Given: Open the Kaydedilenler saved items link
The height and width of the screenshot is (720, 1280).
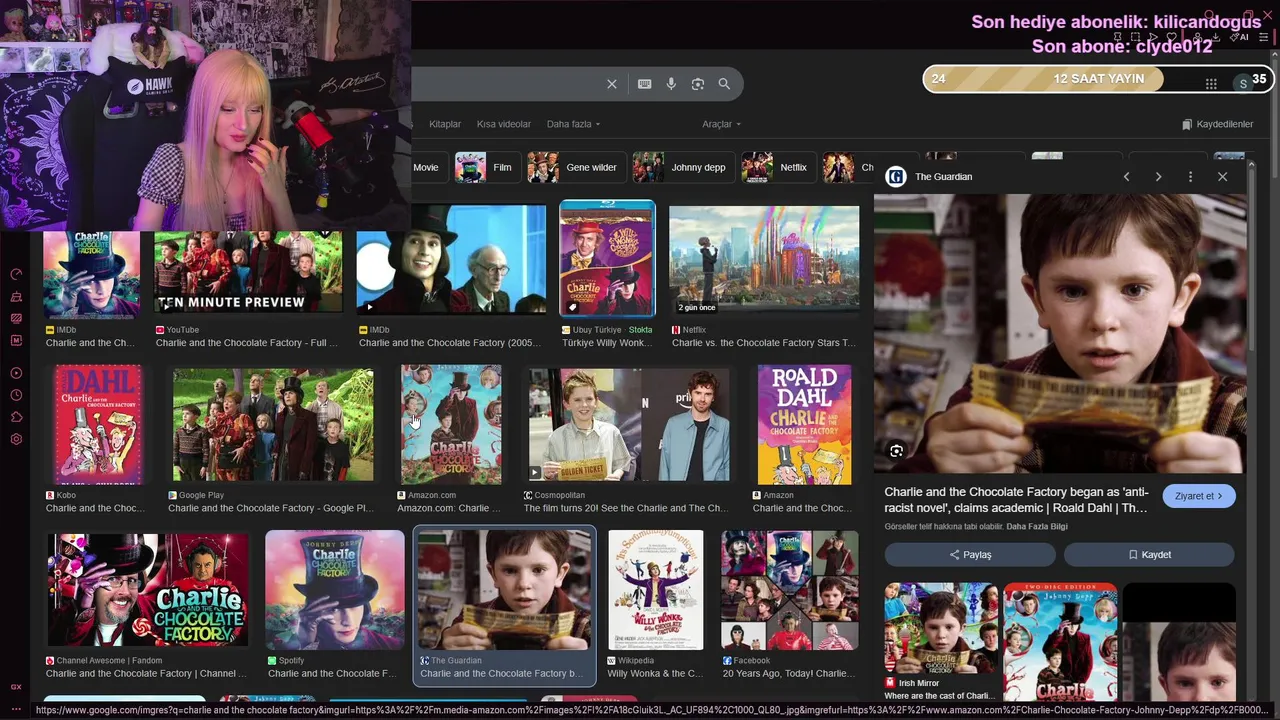Looking at the screenshot, I should 1217,124.
